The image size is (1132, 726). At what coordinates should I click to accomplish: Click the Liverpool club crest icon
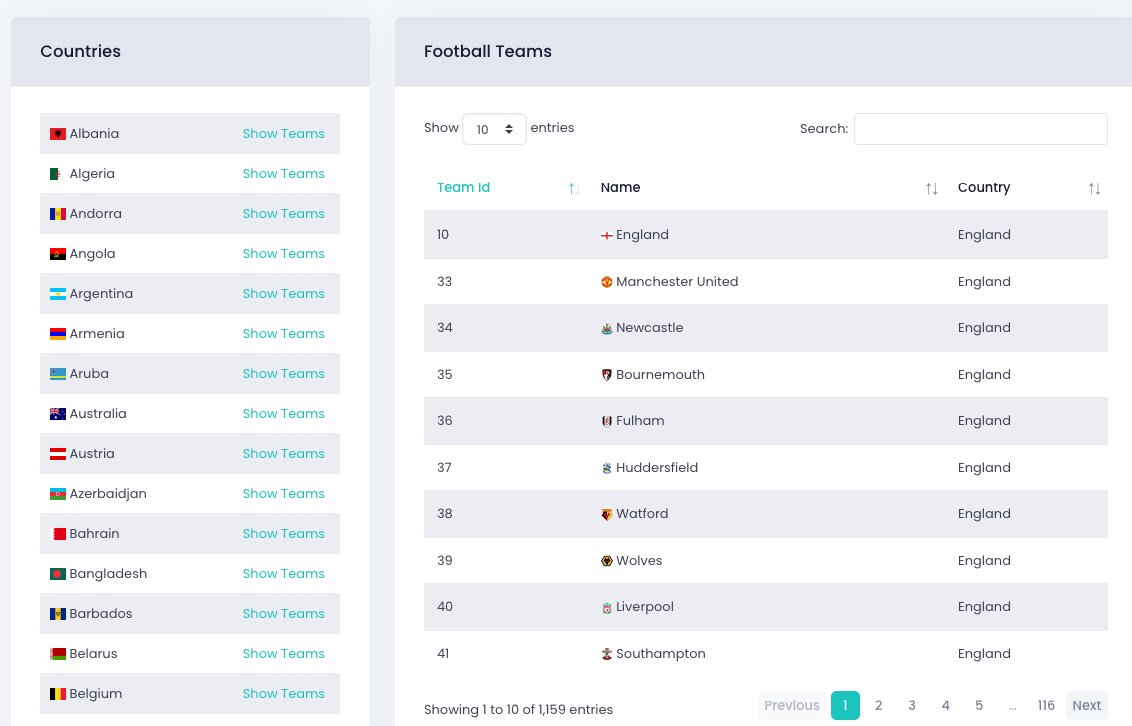pyautogui.click(x=606, y=607)
